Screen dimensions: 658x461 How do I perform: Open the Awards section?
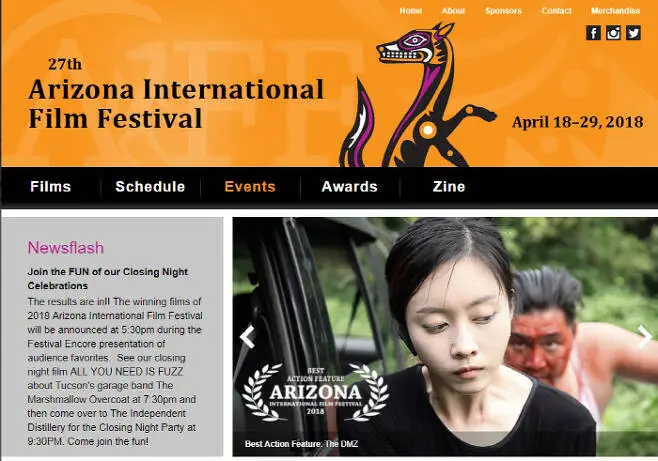[350, 187]
